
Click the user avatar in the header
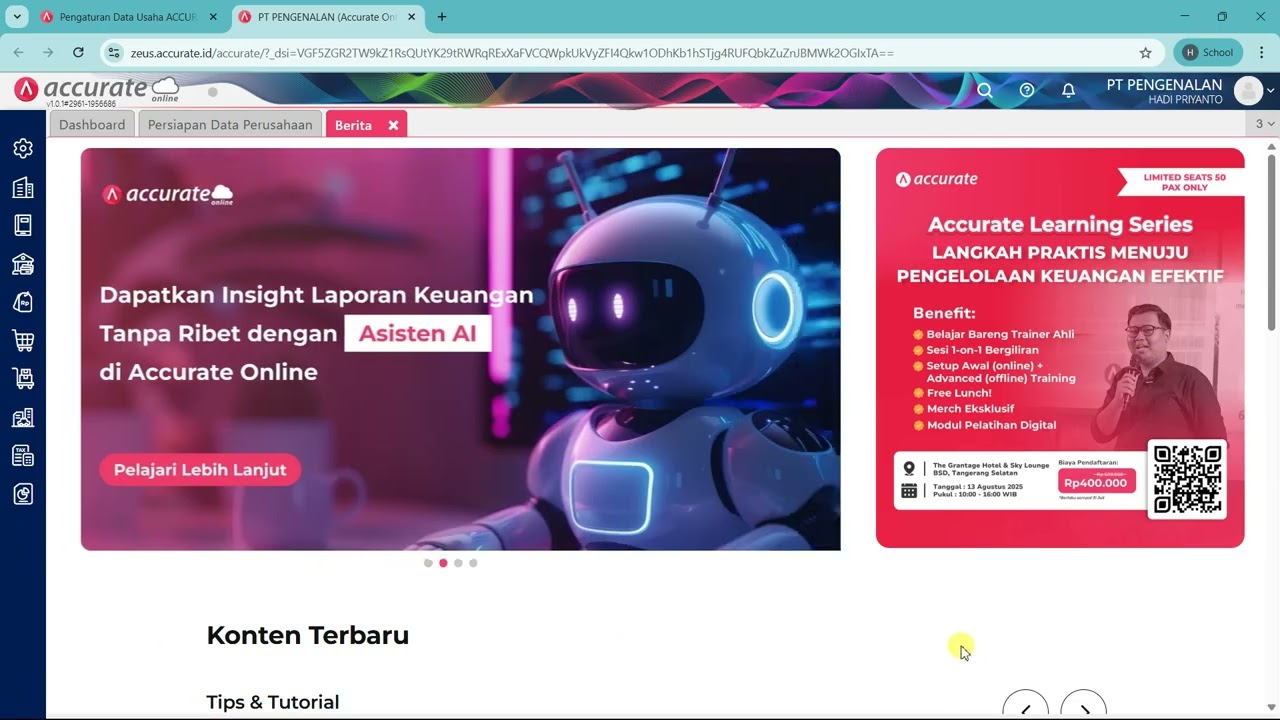click(1248, 91)
